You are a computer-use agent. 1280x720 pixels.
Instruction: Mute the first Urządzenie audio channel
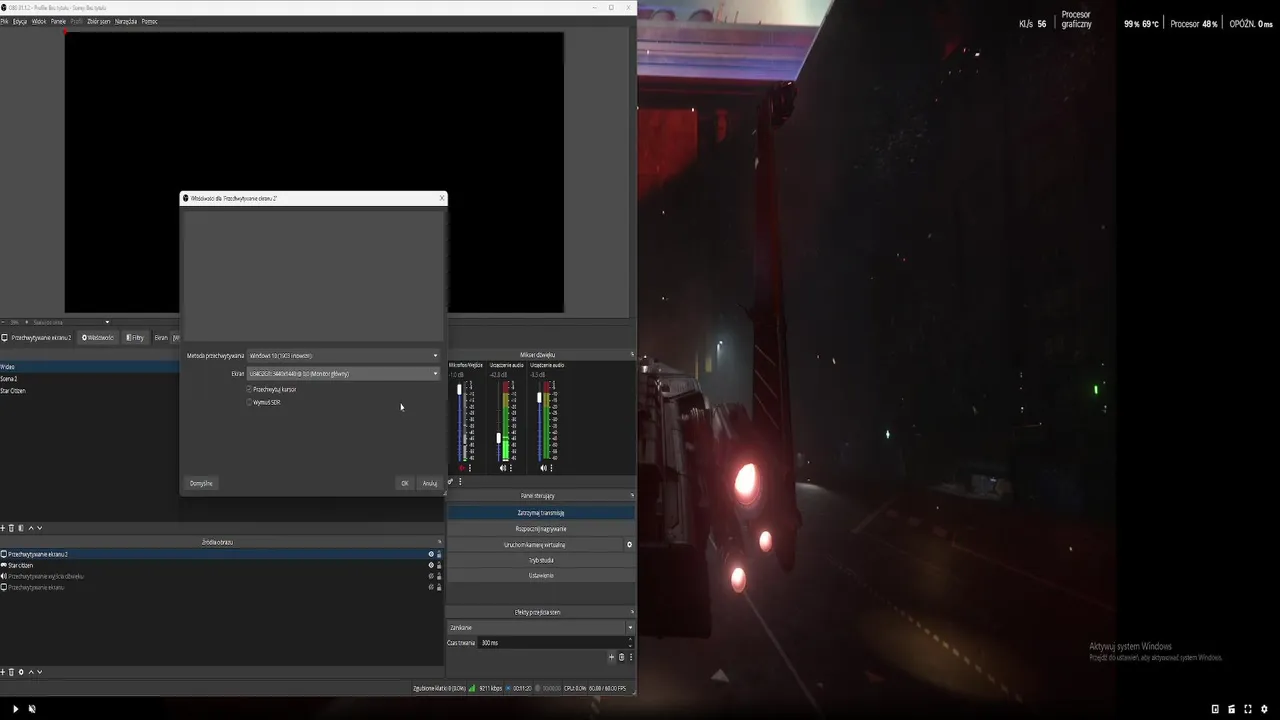pos(503,468)
